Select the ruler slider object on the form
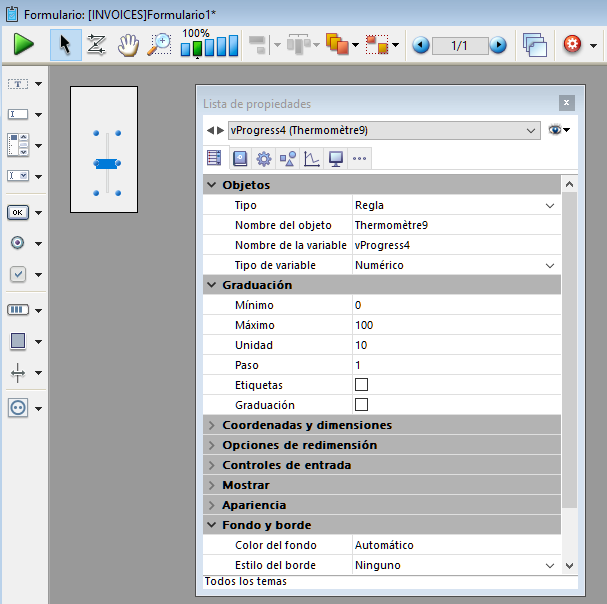 (106, 163)
